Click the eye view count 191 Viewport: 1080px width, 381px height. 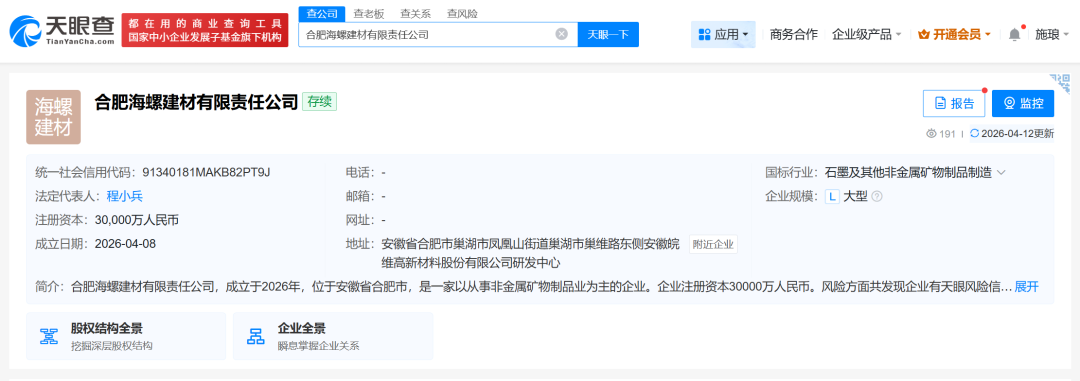941,134
